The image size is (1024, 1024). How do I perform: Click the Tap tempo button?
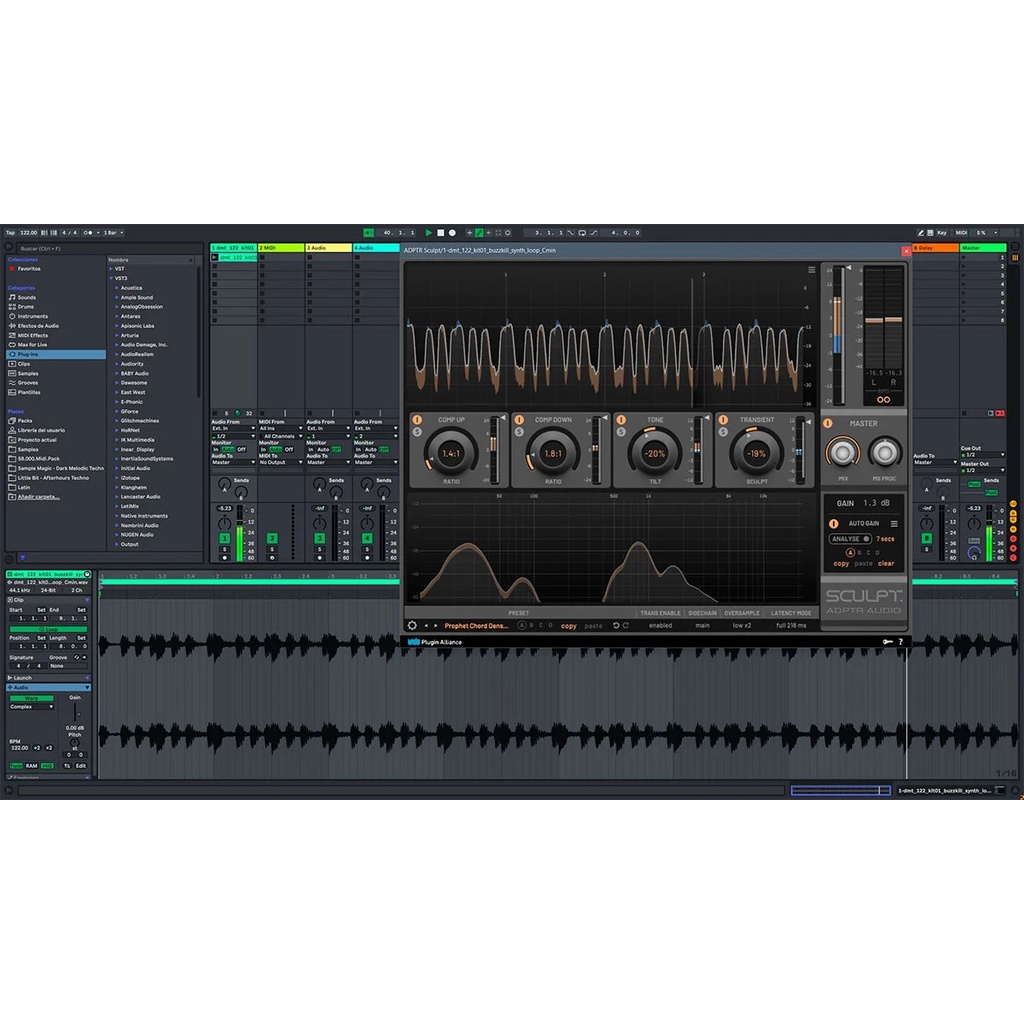(10, 232)
